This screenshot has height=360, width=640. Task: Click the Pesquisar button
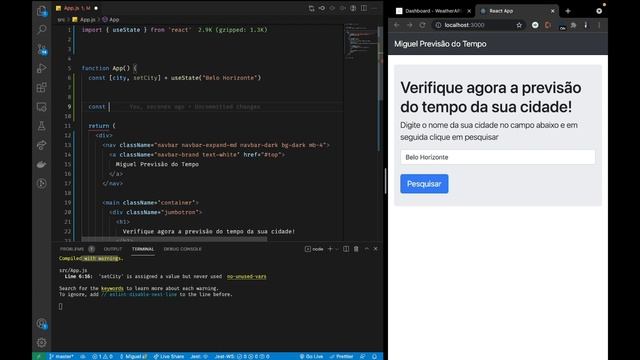[x=424, y=184]
